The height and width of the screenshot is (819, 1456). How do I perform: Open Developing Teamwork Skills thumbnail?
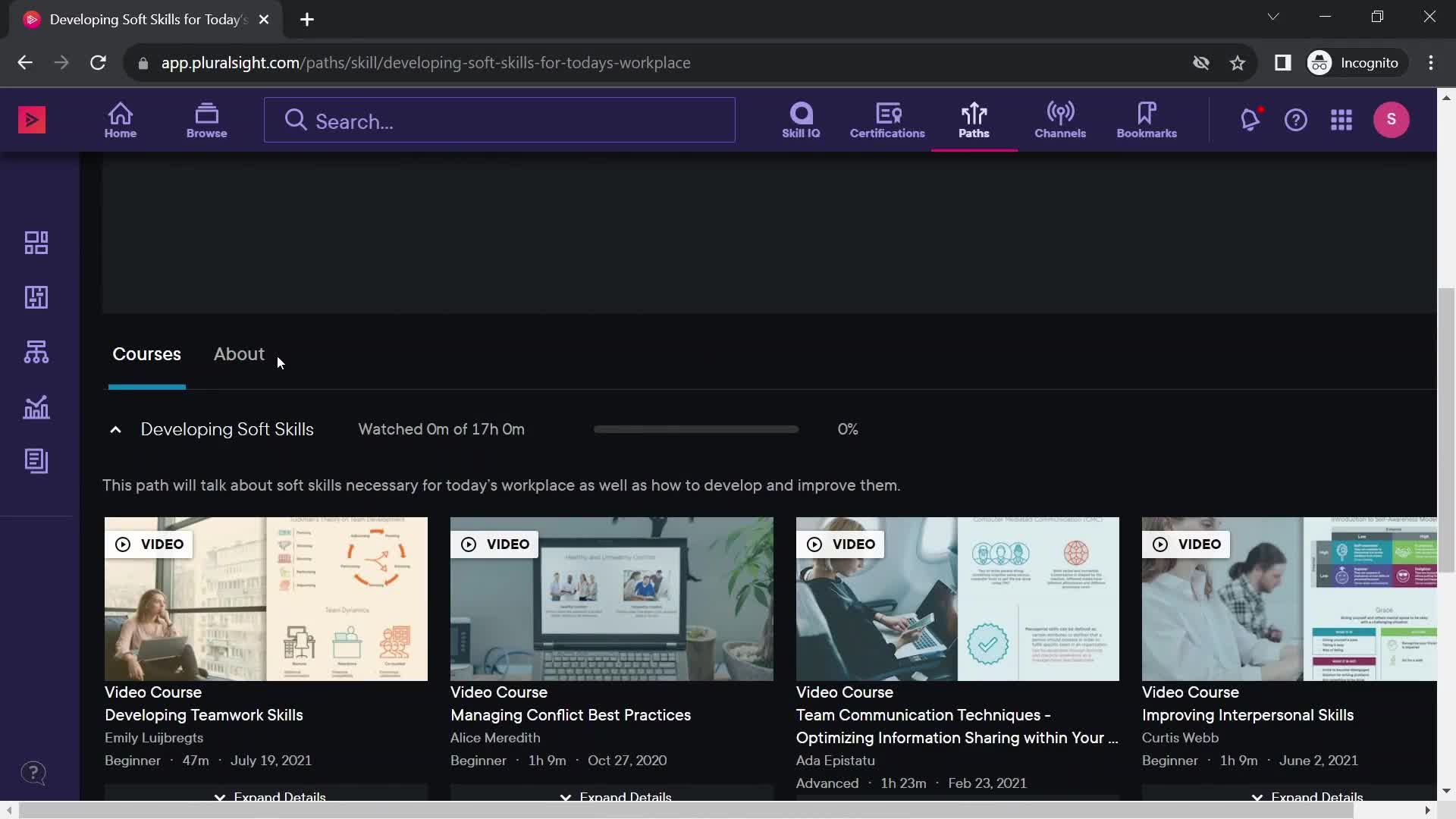pos(266,599)
